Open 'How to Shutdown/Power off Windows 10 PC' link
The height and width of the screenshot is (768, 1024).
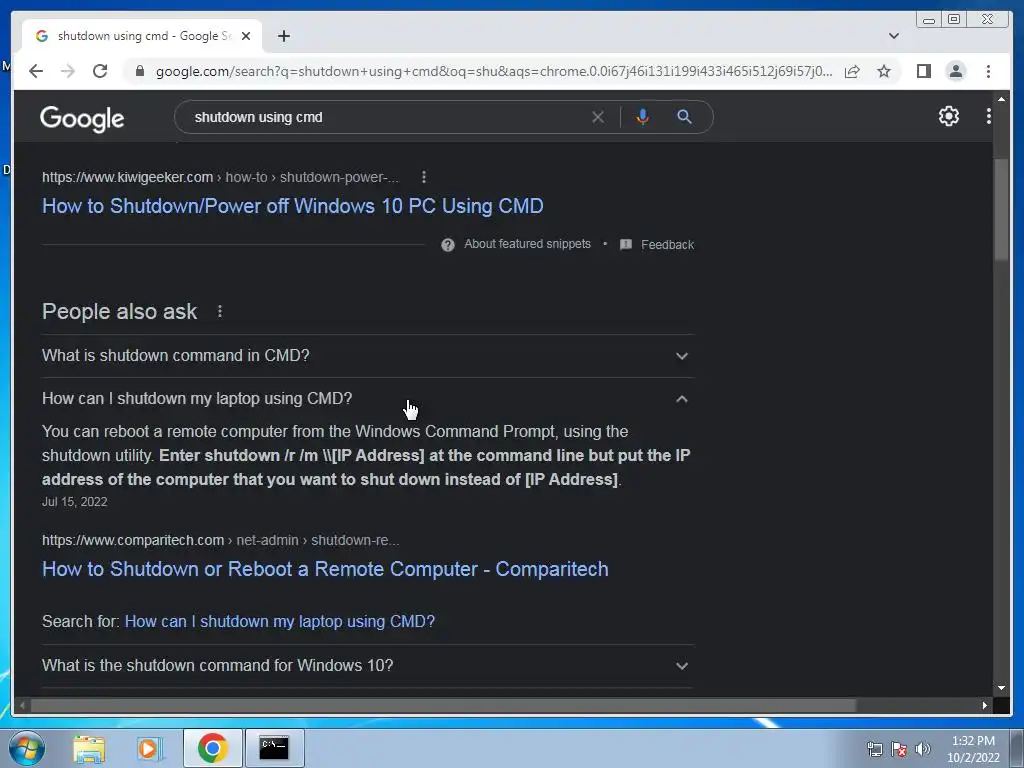(x=293, y=206)
